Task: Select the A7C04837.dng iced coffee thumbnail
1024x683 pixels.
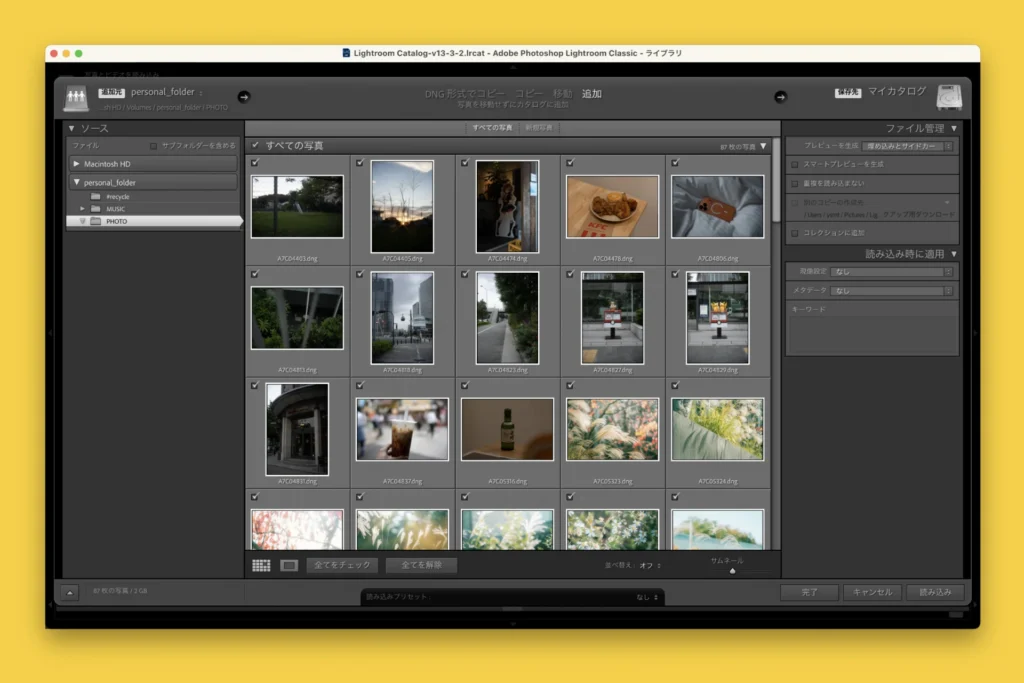Action: 402,429
